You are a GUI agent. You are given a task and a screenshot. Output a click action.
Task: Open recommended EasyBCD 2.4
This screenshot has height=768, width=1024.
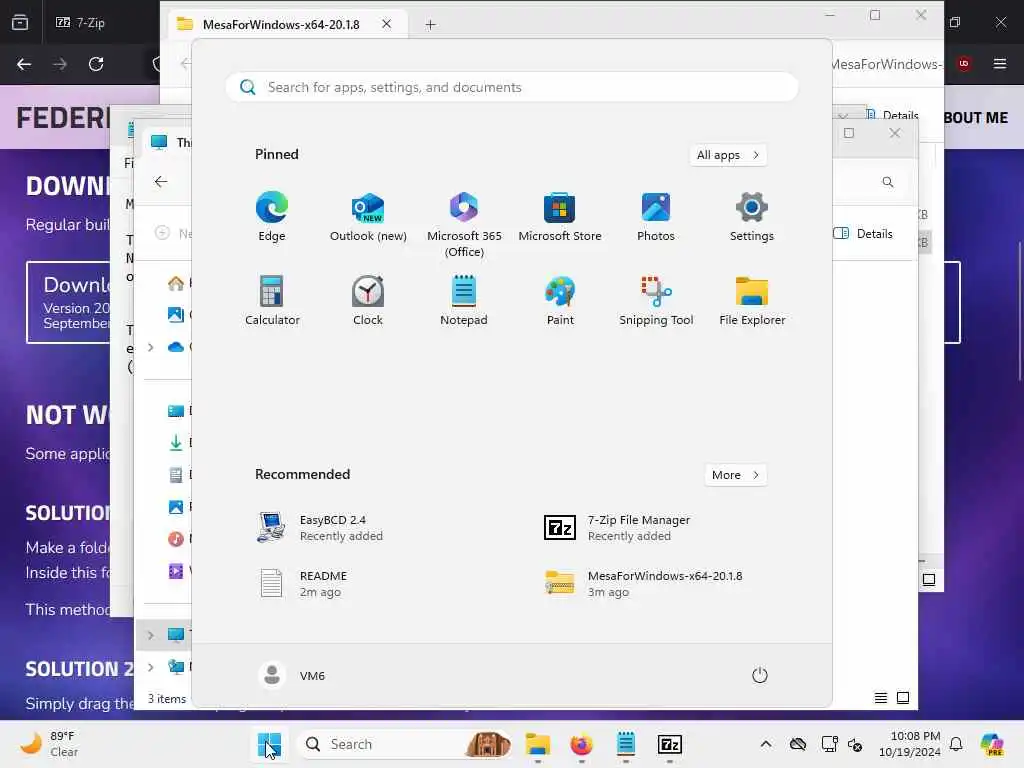click(320, 528)
